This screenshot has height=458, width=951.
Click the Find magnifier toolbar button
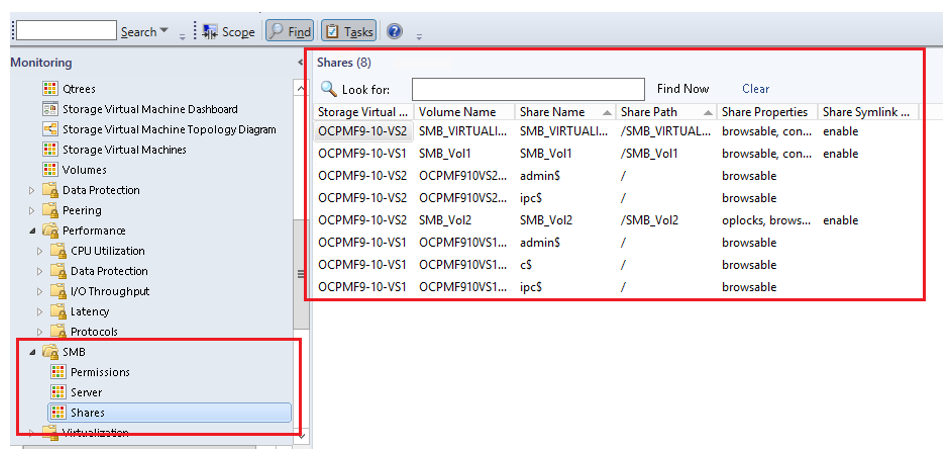[290, 32]
